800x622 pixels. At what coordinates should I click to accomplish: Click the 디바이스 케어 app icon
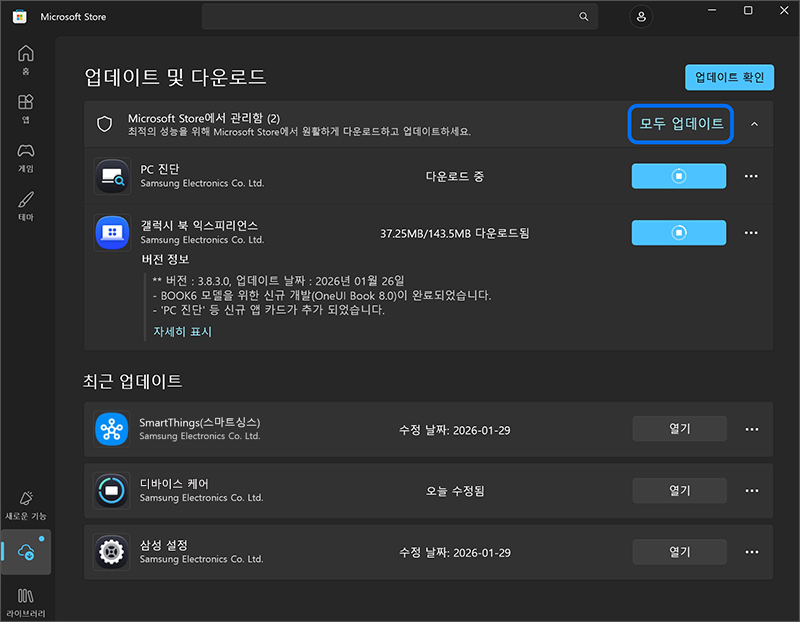coord(111,490)
